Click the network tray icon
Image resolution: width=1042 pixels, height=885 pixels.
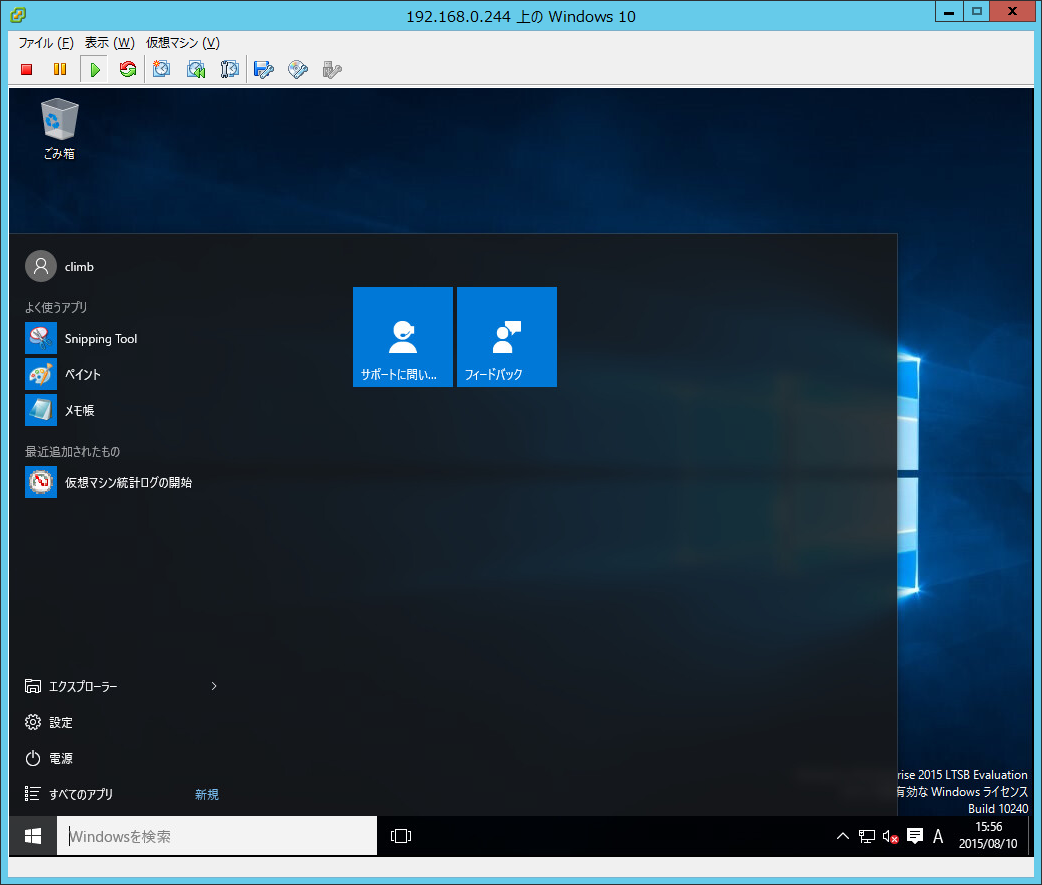867,836
